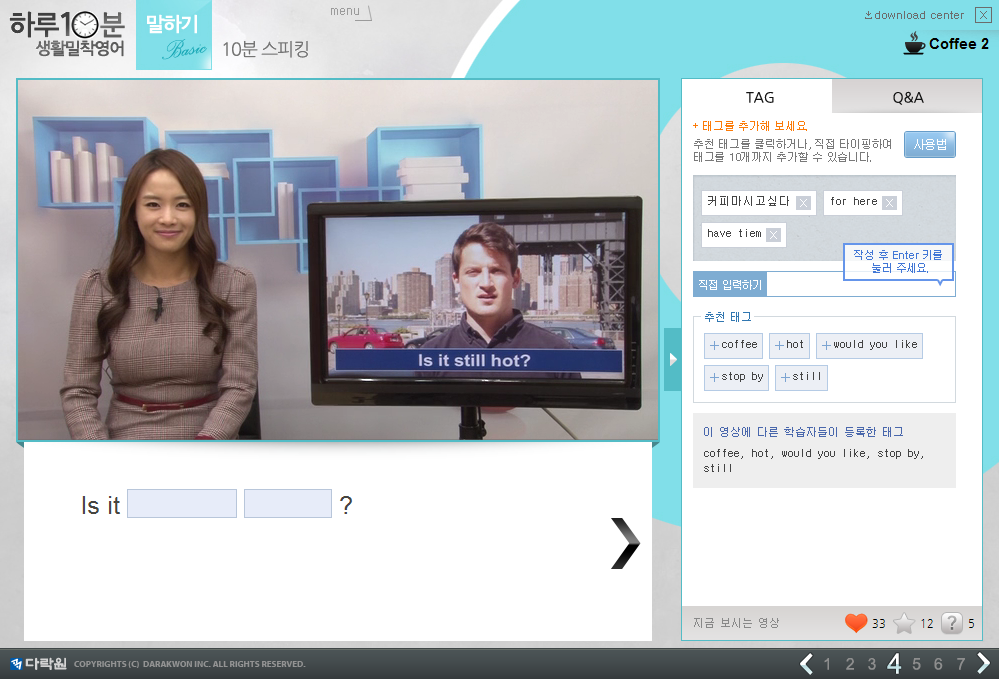
Task: Open the menu dropdown at top
Action: point(351,12)
